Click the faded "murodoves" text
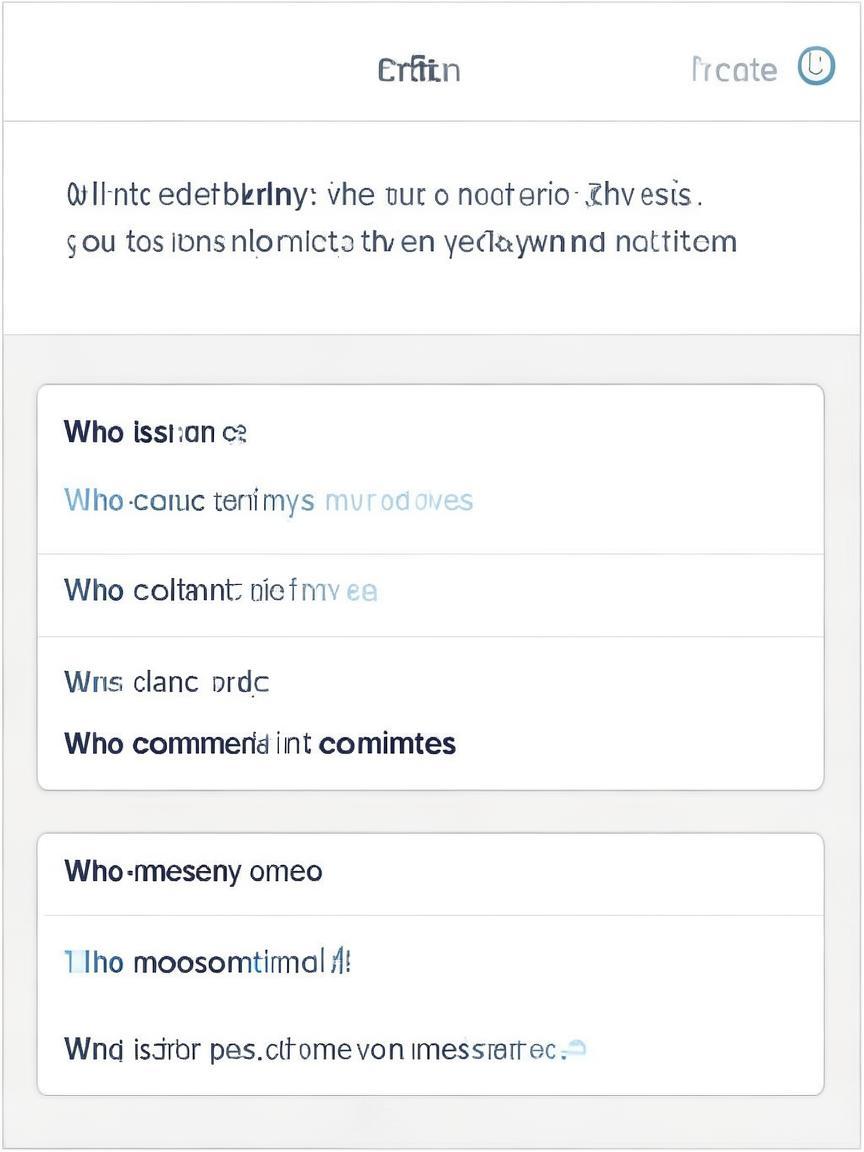The height and width of the screenshot is (1152, 864). [x=399, y=500]
